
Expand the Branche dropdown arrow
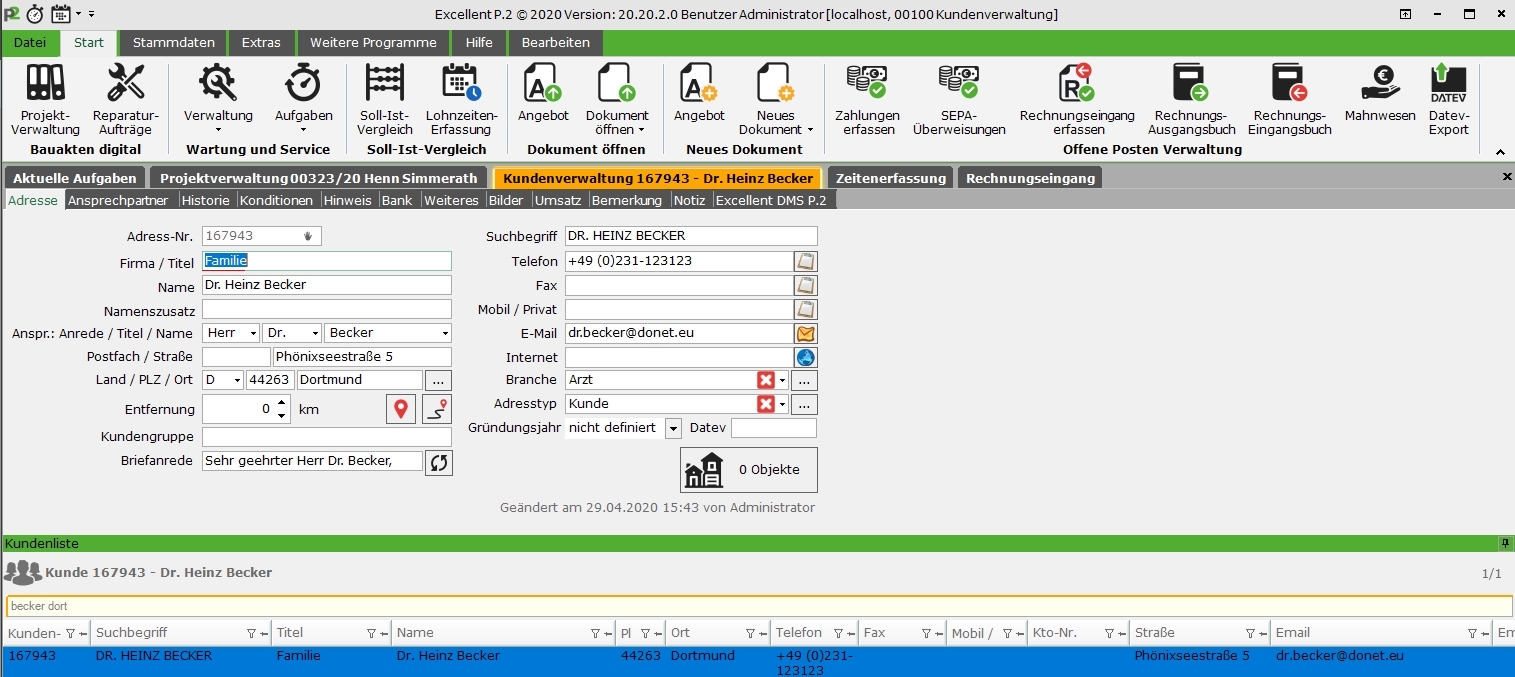pos(783,380)
